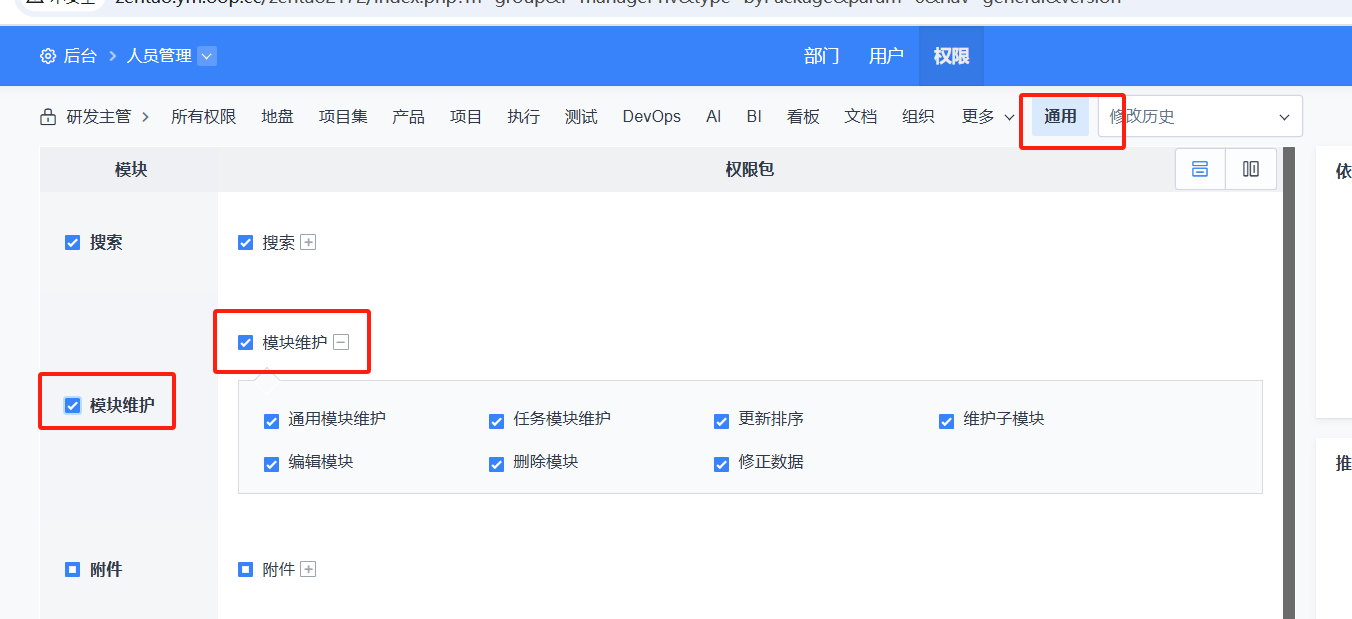Viewport: 1352px width, 619px height.
Task: Uncheck the 更新排序 permission
Action: pos(721,421)
